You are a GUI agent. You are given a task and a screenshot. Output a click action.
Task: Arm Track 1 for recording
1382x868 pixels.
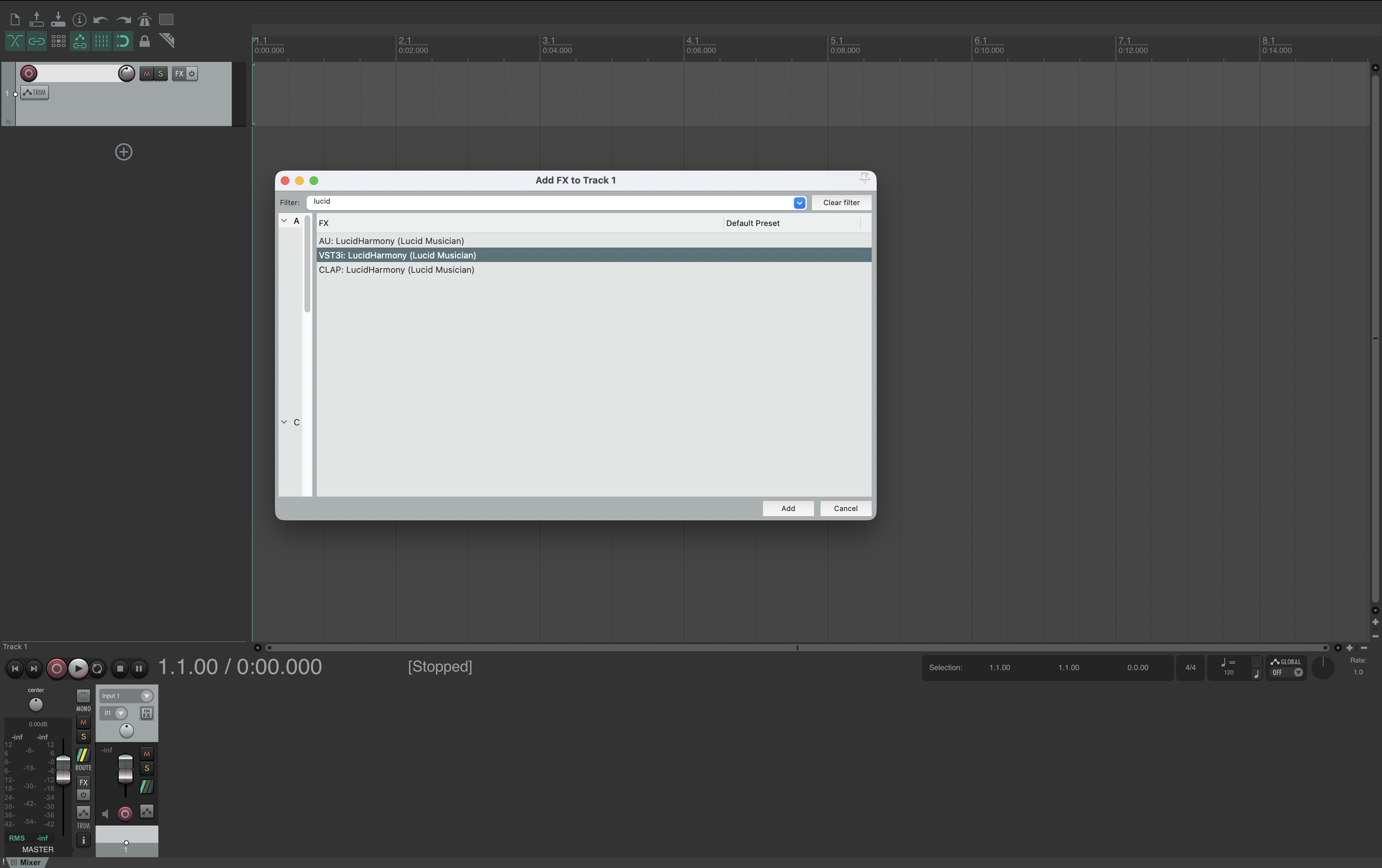[x=29, y=73]
